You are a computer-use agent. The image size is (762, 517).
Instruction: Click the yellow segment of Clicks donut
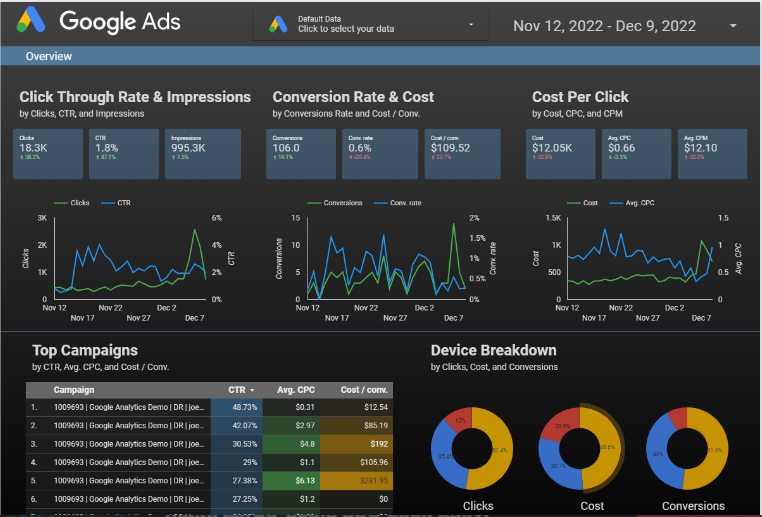point(500,450)
